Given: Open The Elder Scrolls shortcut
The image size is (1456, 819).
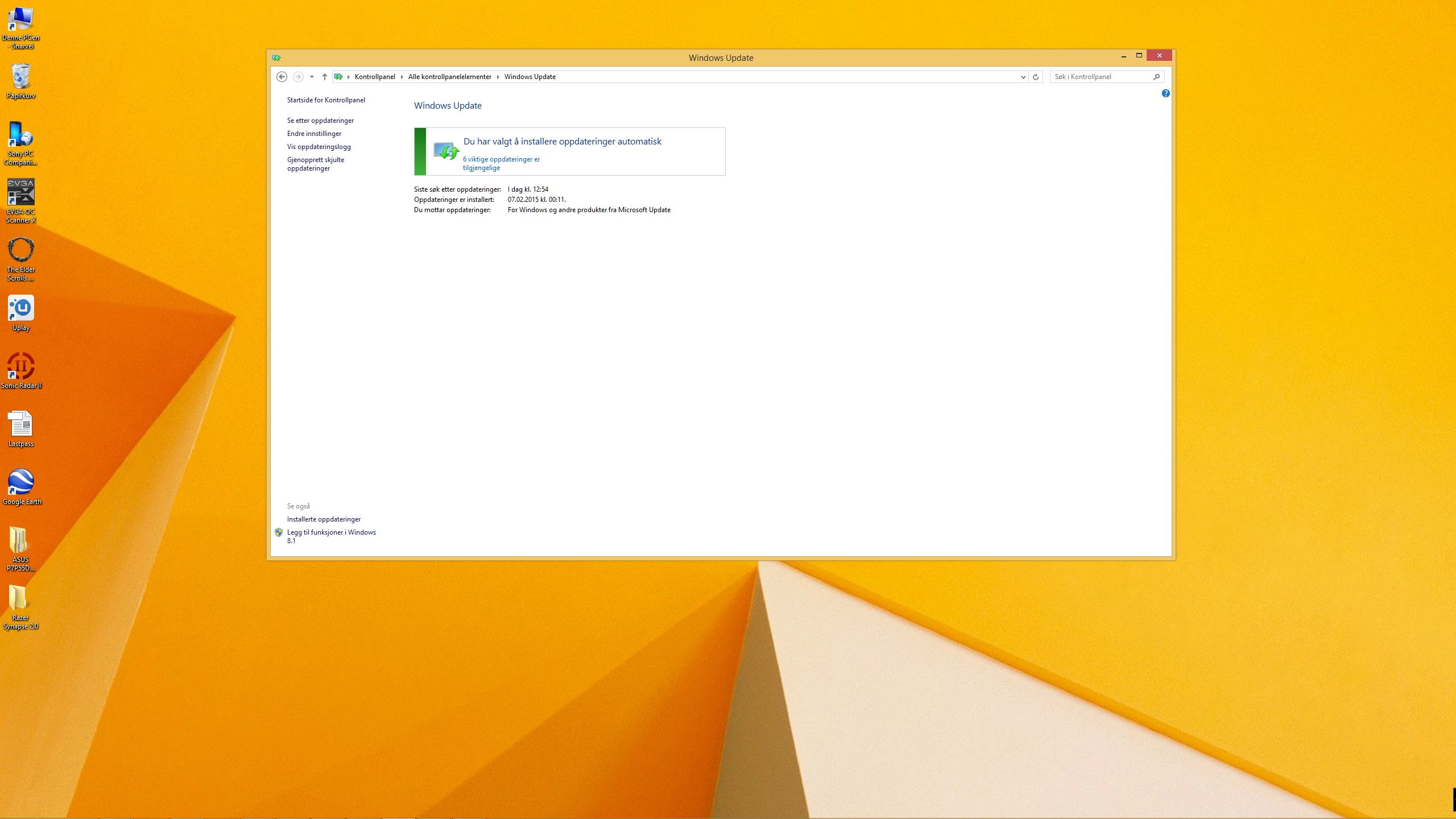Looking at the screenshot, I should click(x=20, y=259).
